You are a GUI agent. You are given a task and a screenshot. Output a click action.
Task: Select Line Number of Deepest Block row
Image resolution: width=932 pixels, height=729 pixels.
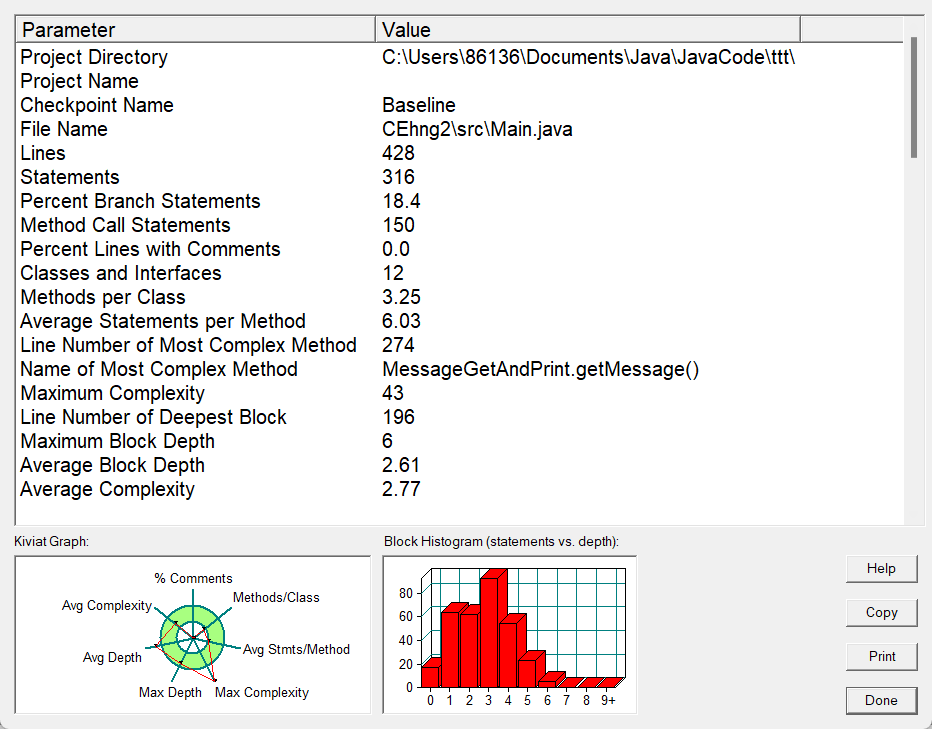pos(153,417)
